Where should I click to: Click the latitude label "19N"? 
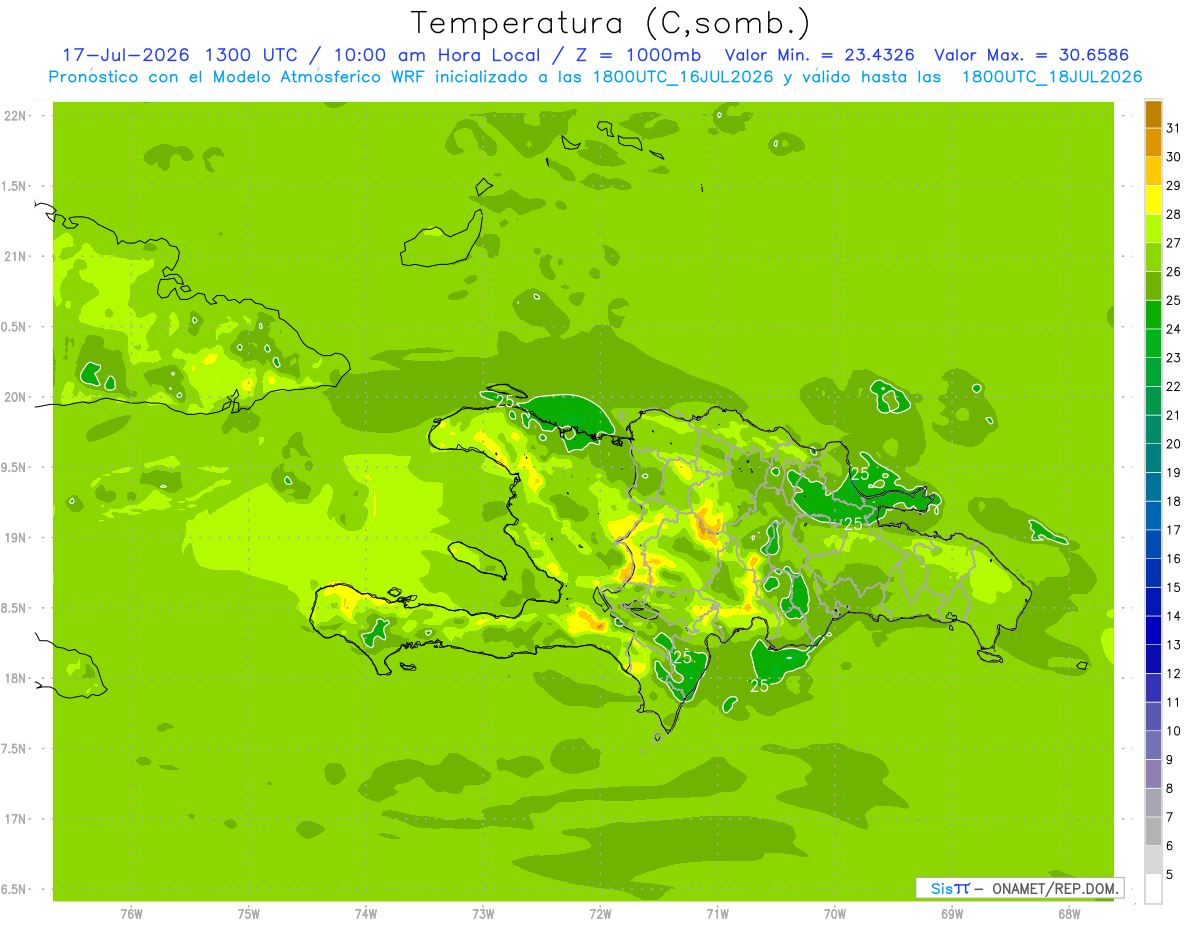click(x=14, y=538)
